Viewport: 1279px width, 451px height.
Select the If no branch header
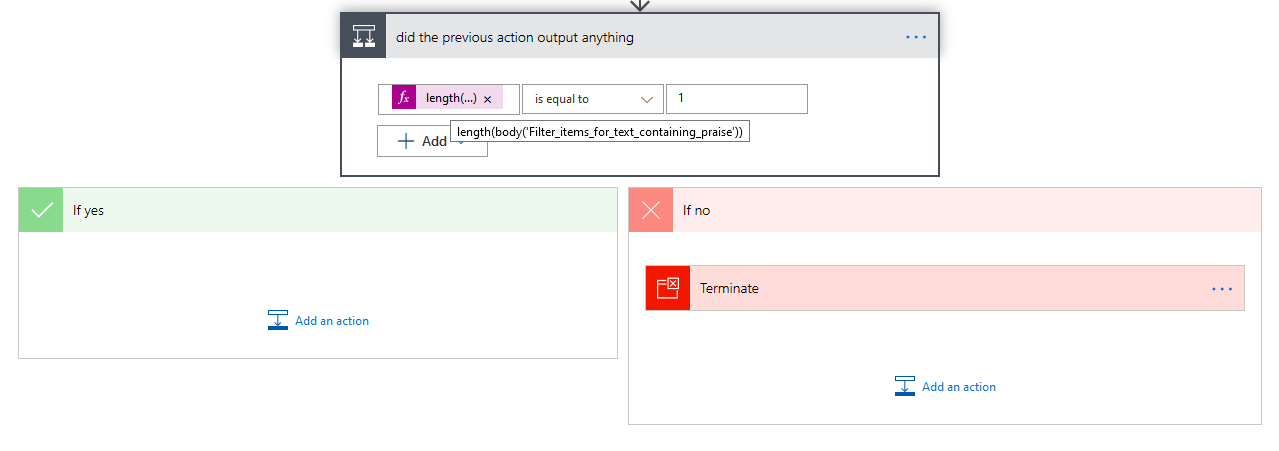tap(960, 210)
